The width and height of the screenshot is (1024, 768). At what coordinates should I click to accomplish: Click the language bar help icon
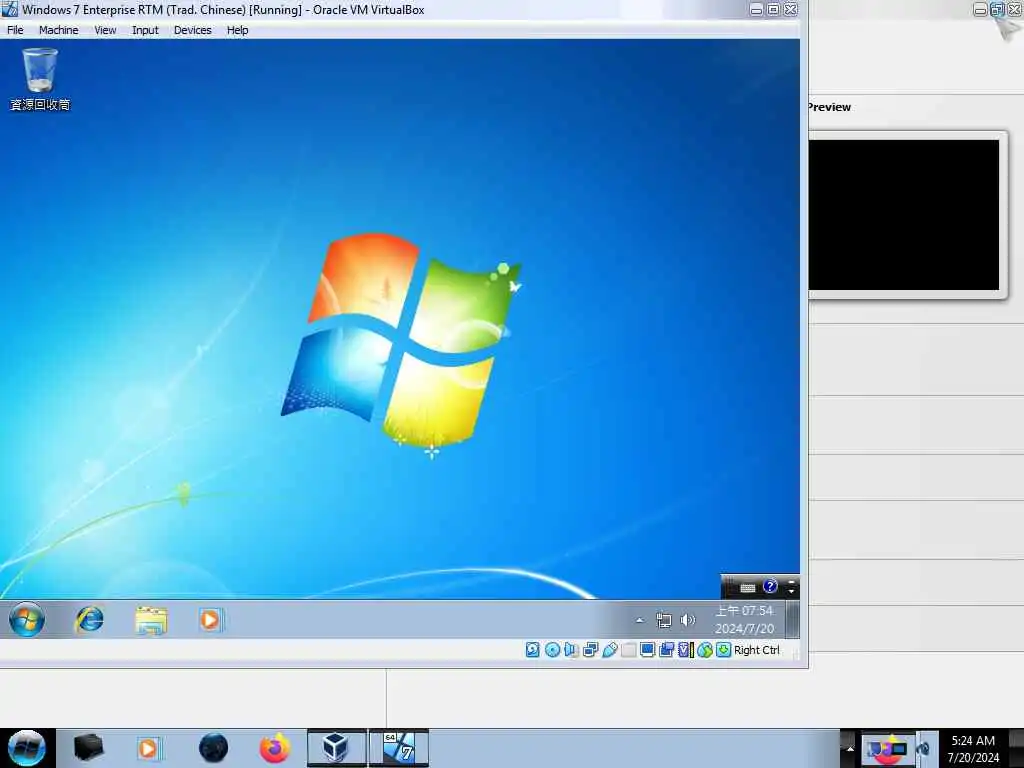[x=771, y=586]
